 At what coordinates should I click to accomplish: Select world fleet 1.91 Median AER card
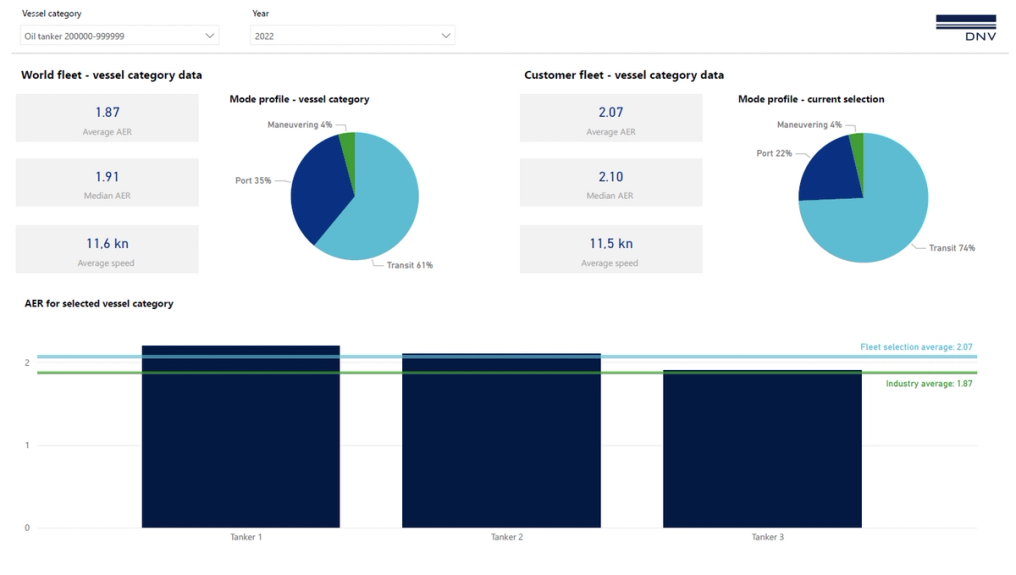[107, 182]
